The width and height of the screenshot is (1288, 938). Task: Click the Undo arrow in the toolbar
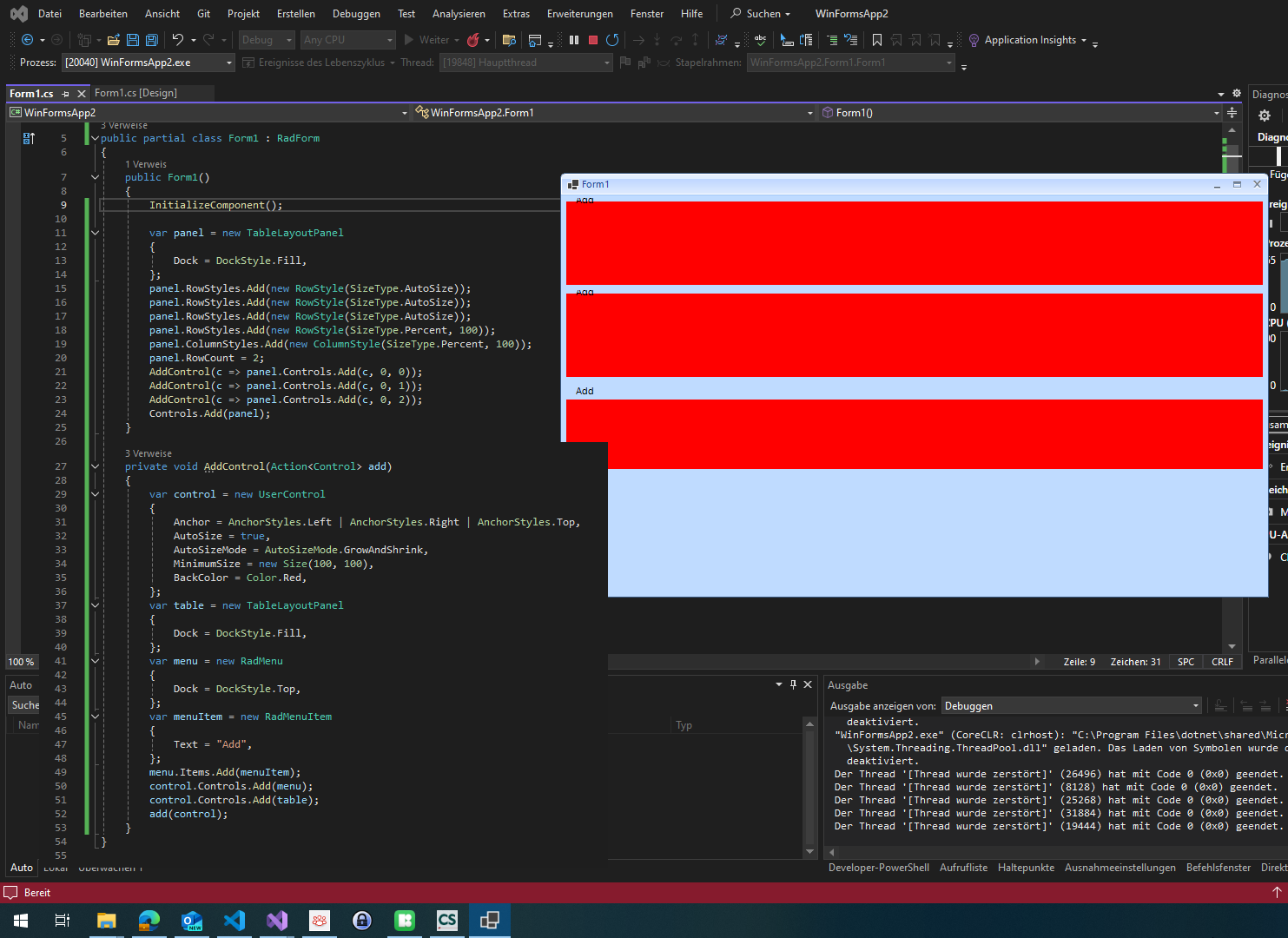178,40
